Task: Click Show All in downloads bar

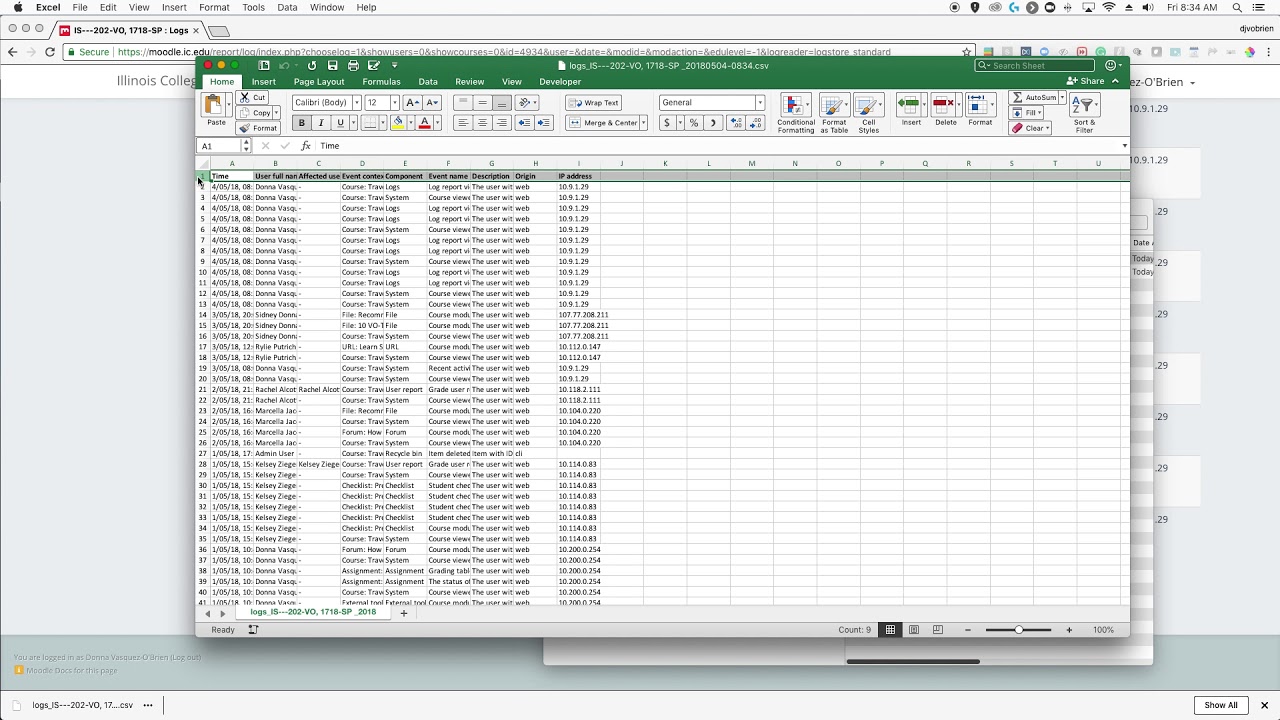Action: coord(1221,705)
